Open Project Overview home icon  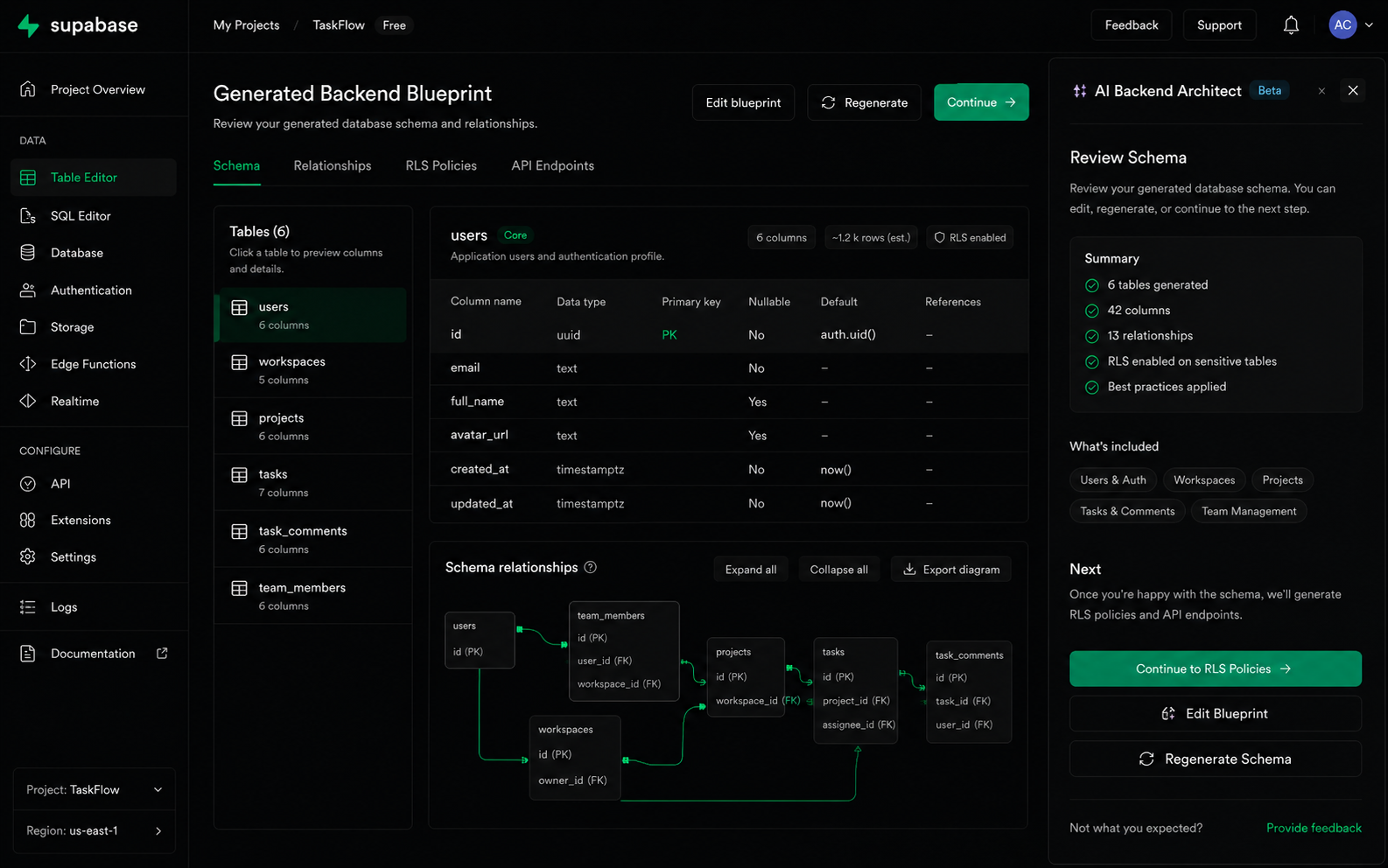point(28,89)
